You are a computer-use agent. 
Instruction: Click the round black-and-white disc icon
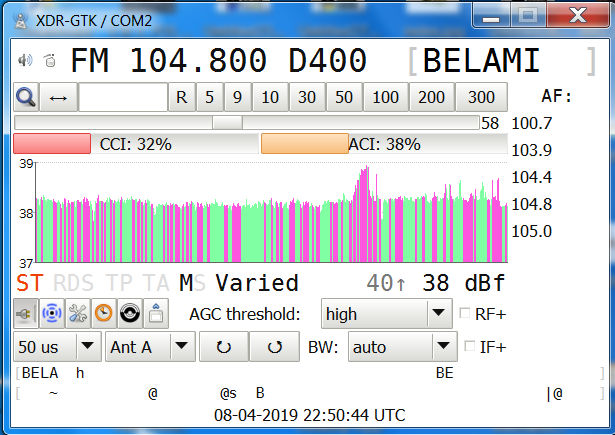(130, 314)
